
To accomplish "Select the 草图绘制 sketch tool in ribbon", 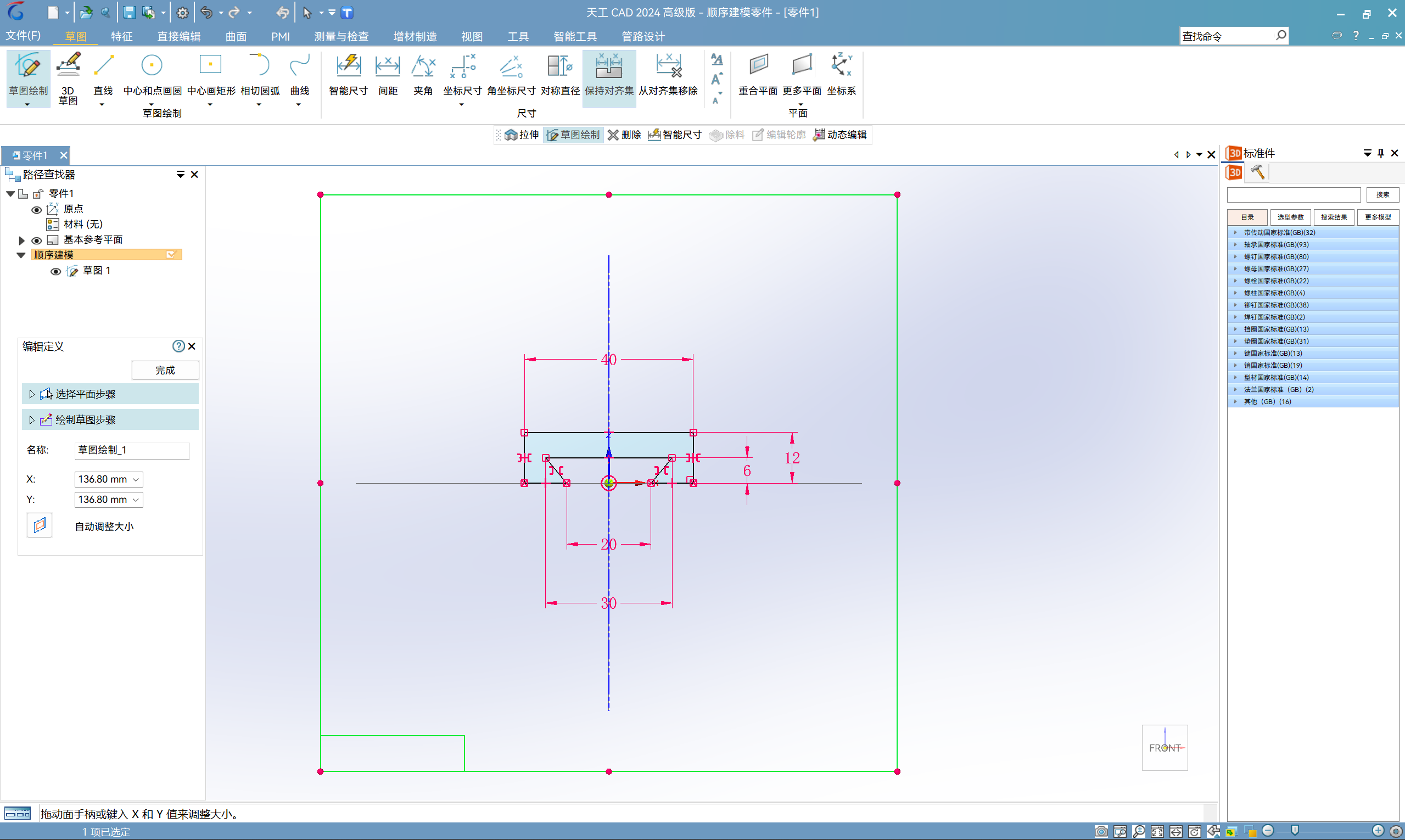I will [29, 78].
